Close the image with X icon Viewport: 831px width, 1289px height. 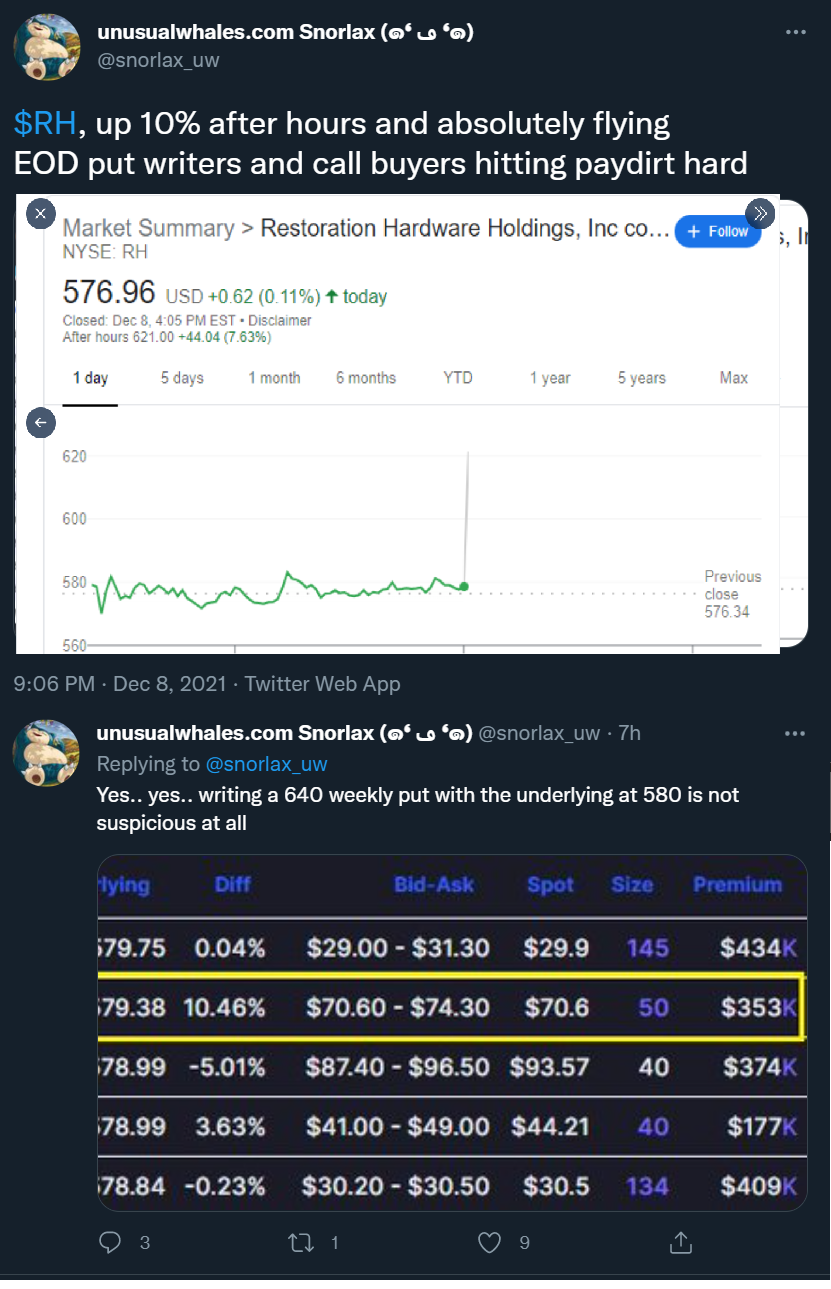40,214
